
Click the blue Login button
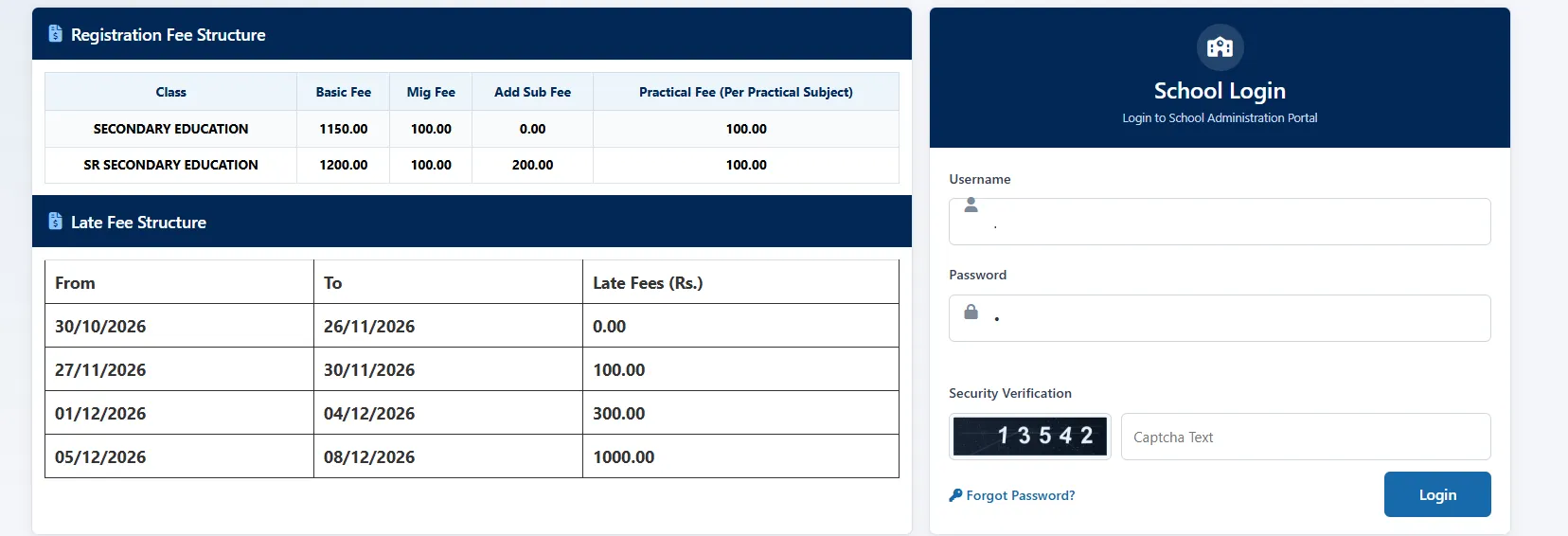coord(1437,494)
